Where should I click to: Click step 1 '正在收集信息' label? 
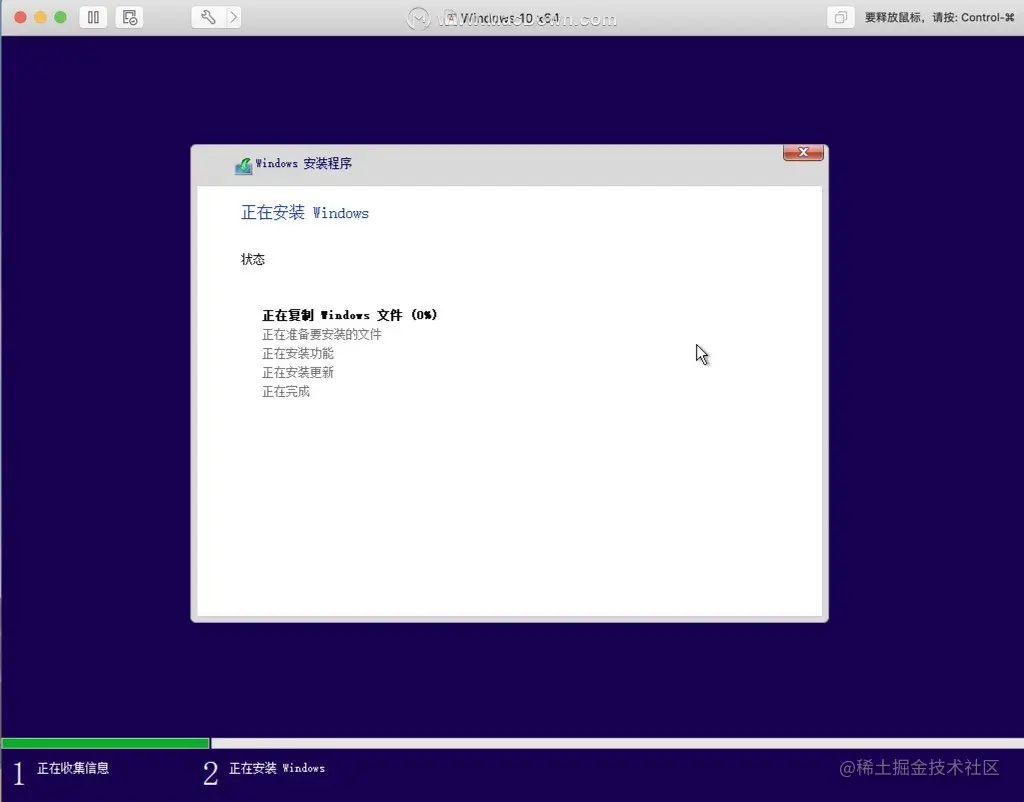[73, 768]
